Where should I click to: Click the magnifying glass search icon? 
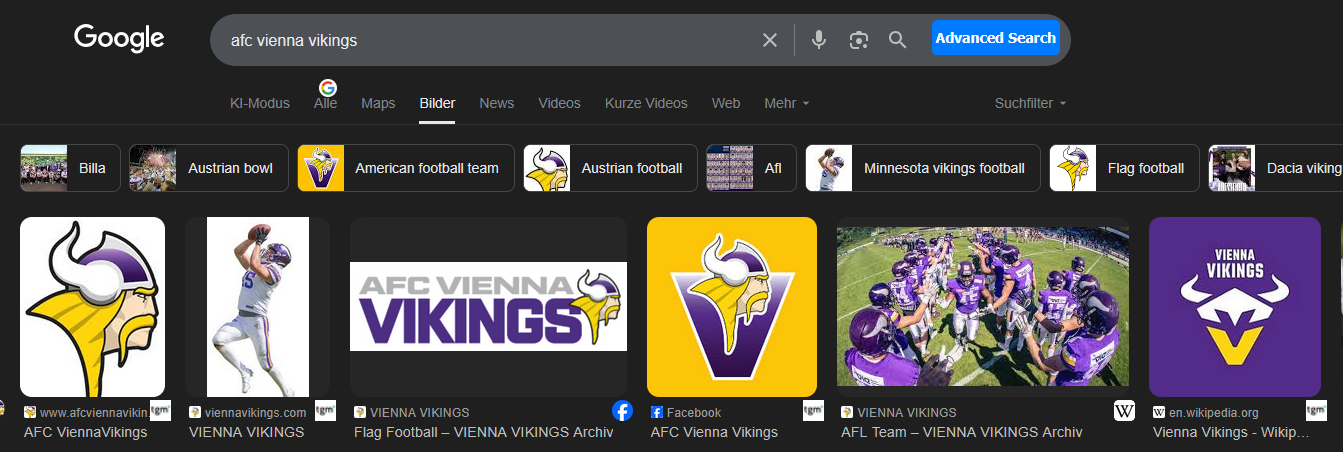point(897,40)
